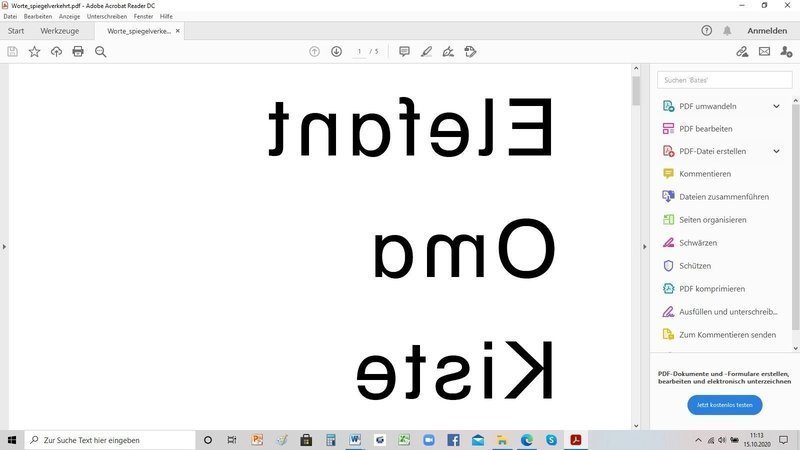This screenshot has height=450, width=800.
Task: Expand the 'PDF umwandeln' chevron
Action: [776, 106]
